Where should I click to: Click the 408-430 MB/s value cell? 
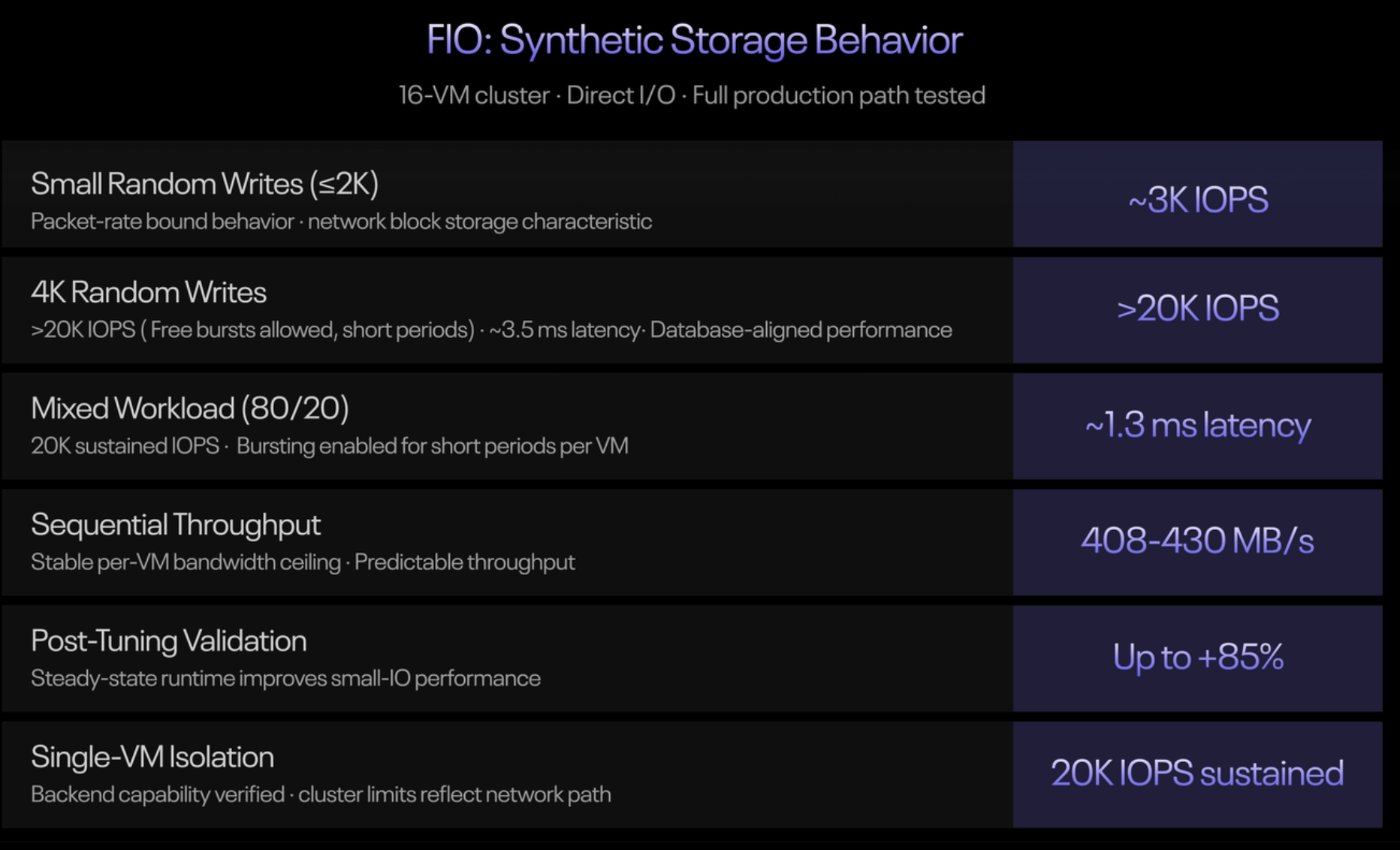1197,541
